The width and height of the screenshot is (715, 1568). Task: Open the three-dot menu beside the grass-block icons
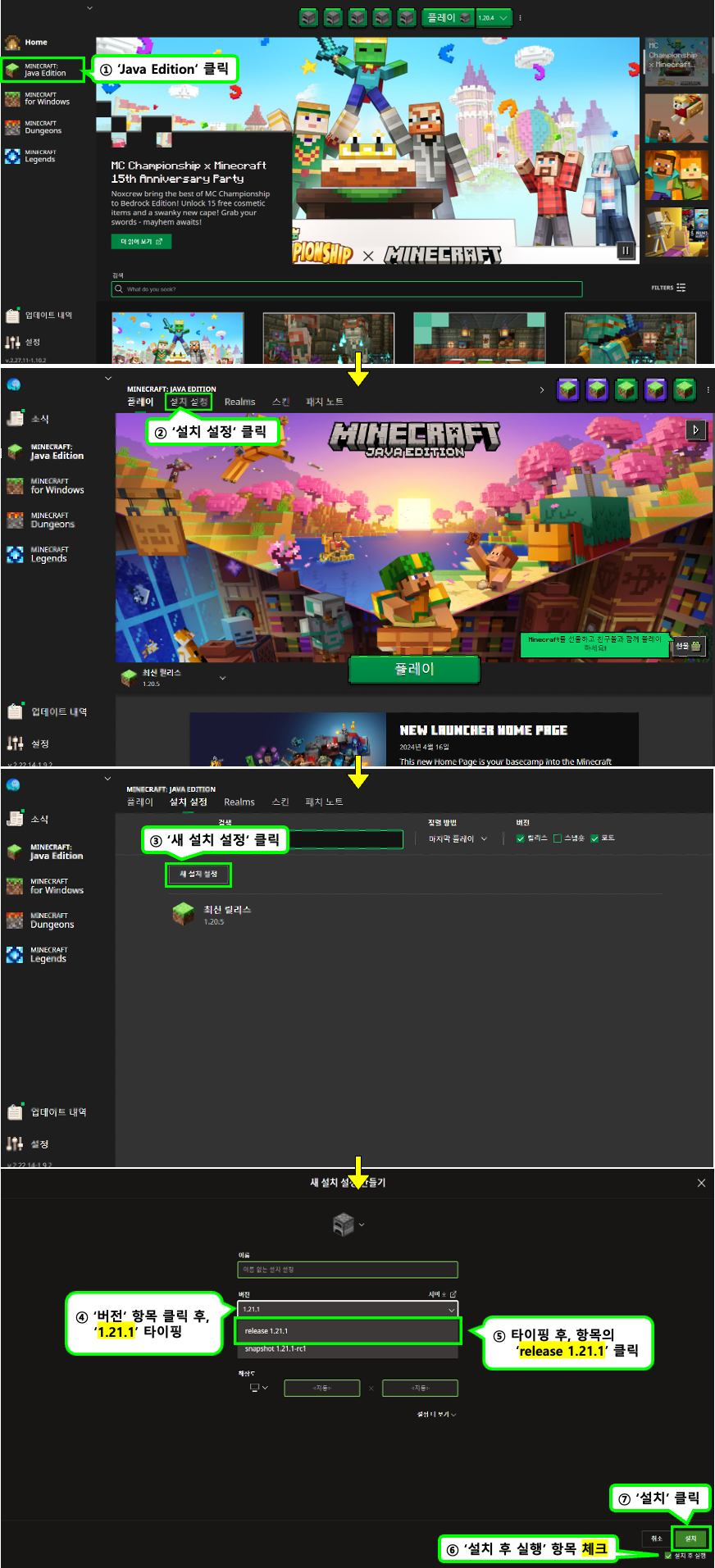point(708,390)
